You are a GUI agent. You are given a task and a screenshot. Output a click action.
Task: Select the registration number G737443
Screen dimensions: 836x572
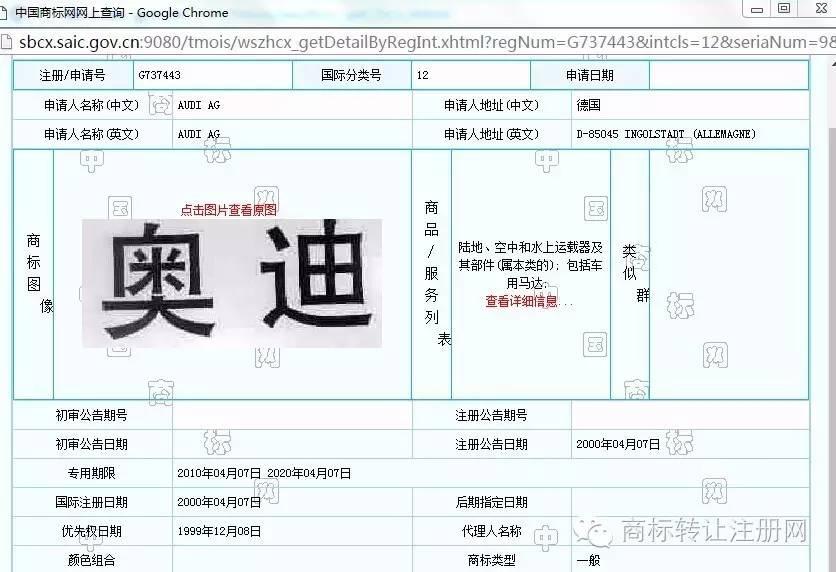[159, 76]
